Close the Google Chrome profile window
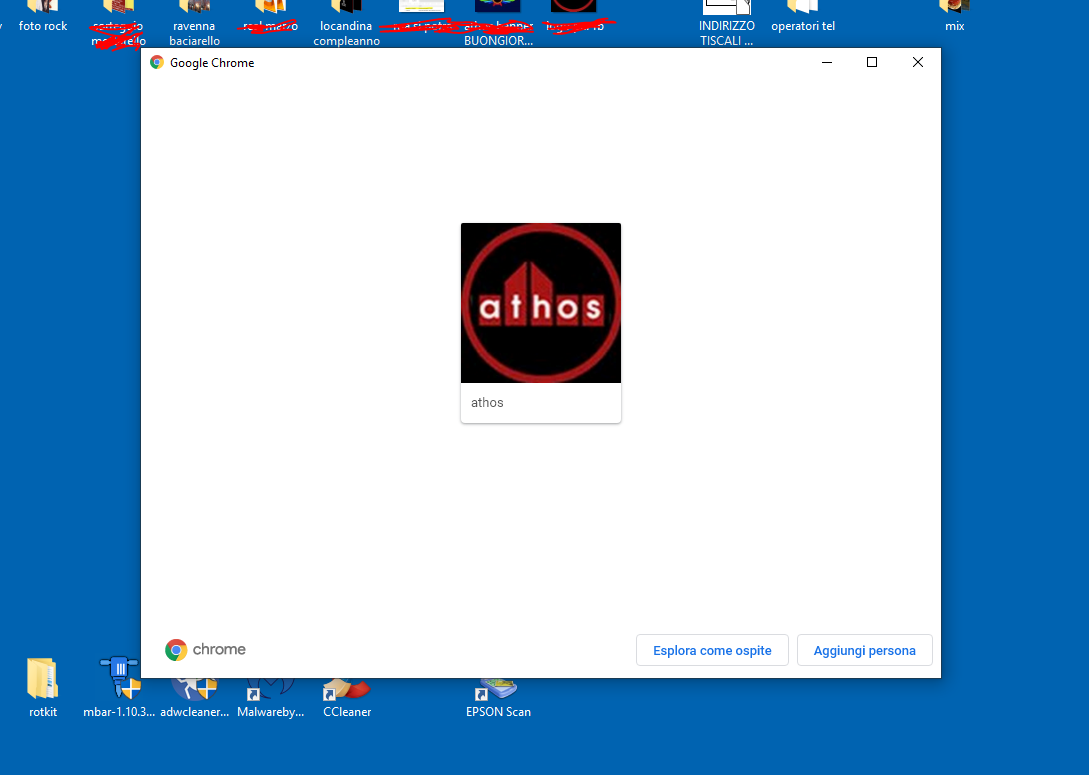1089x775 pixels. tap(917, 62)
